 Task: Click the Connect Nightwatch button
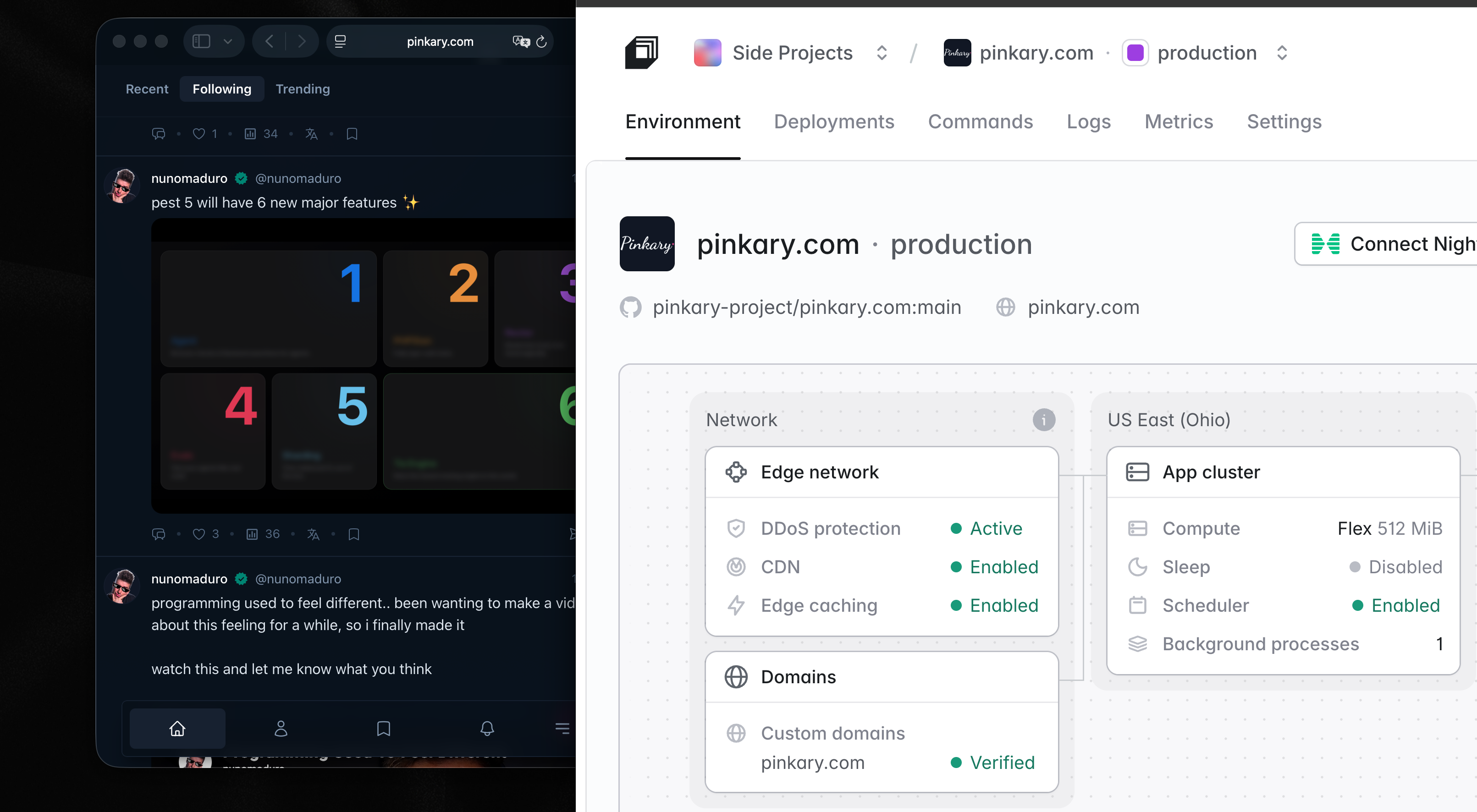pos(1385,243)
